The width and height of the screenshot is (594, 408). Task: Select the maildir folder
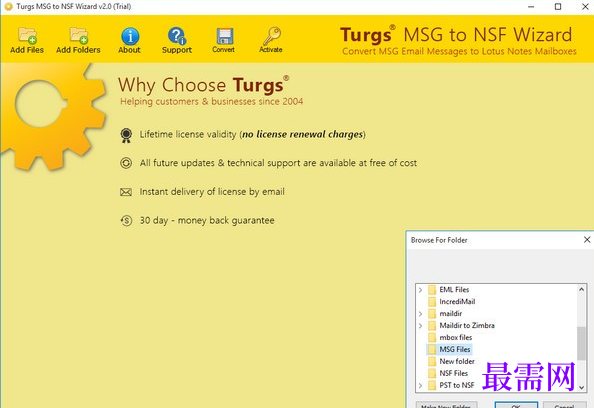(450, 314)
